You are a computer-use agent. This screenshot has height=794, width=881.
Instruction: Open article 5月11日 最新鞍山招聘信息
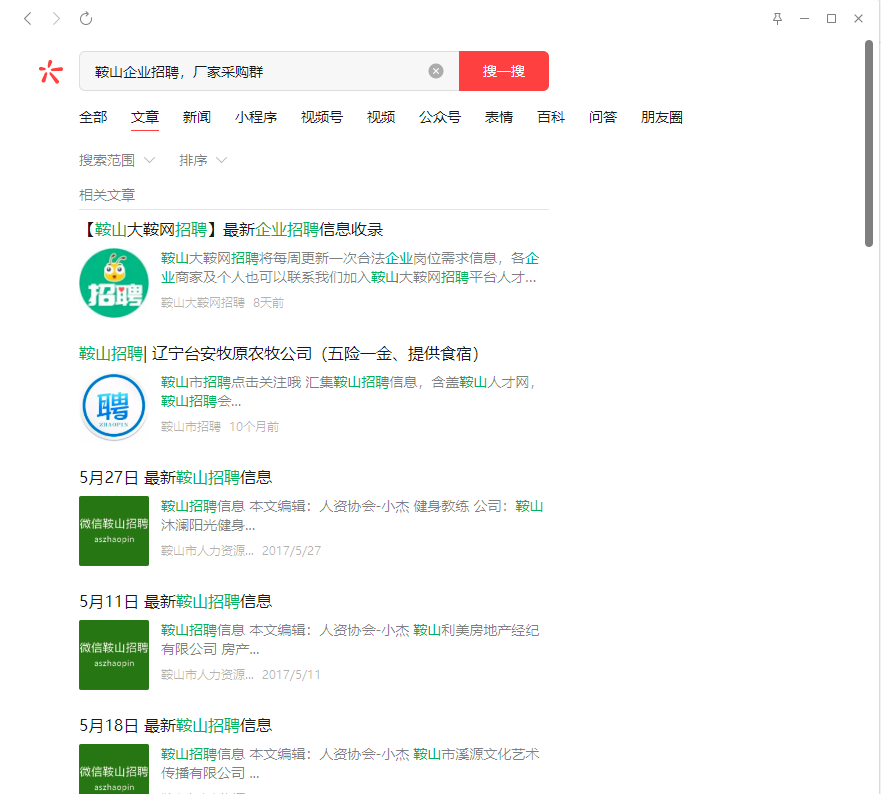(x=176, y=602)
